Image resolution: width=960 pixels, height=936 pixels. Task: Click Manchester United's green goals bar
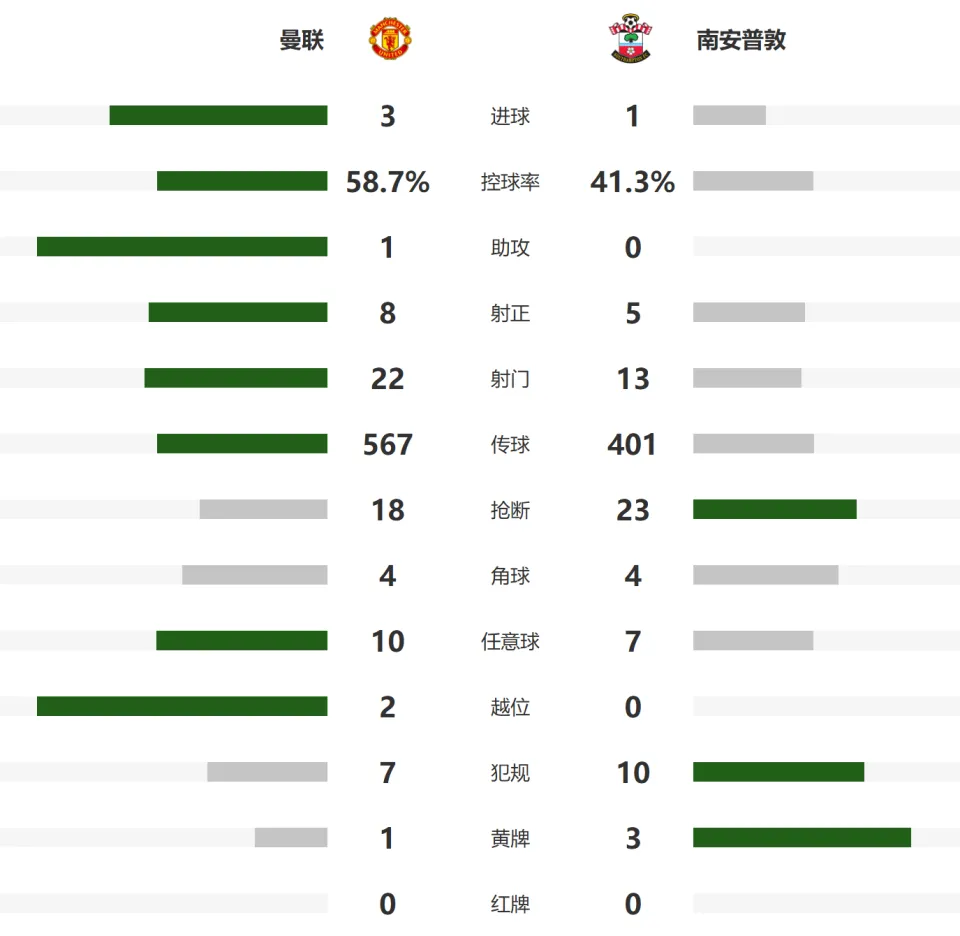219,115
